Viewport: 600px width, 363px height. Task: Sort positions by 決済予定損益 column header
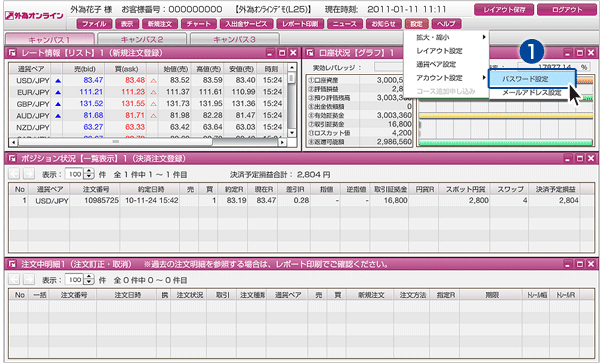(x=555, y=189)
